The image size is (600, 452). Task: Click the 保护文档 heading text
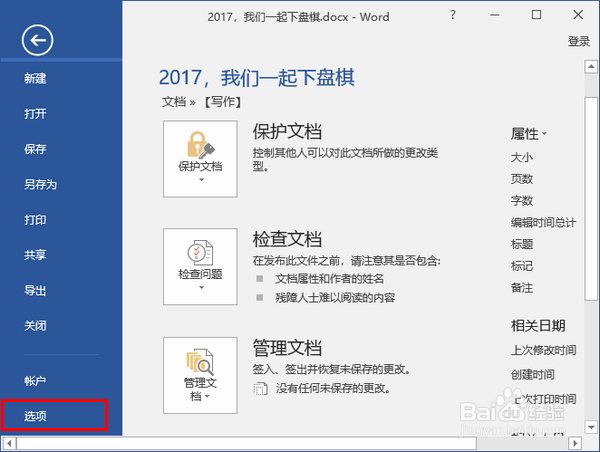pos(287,131)
